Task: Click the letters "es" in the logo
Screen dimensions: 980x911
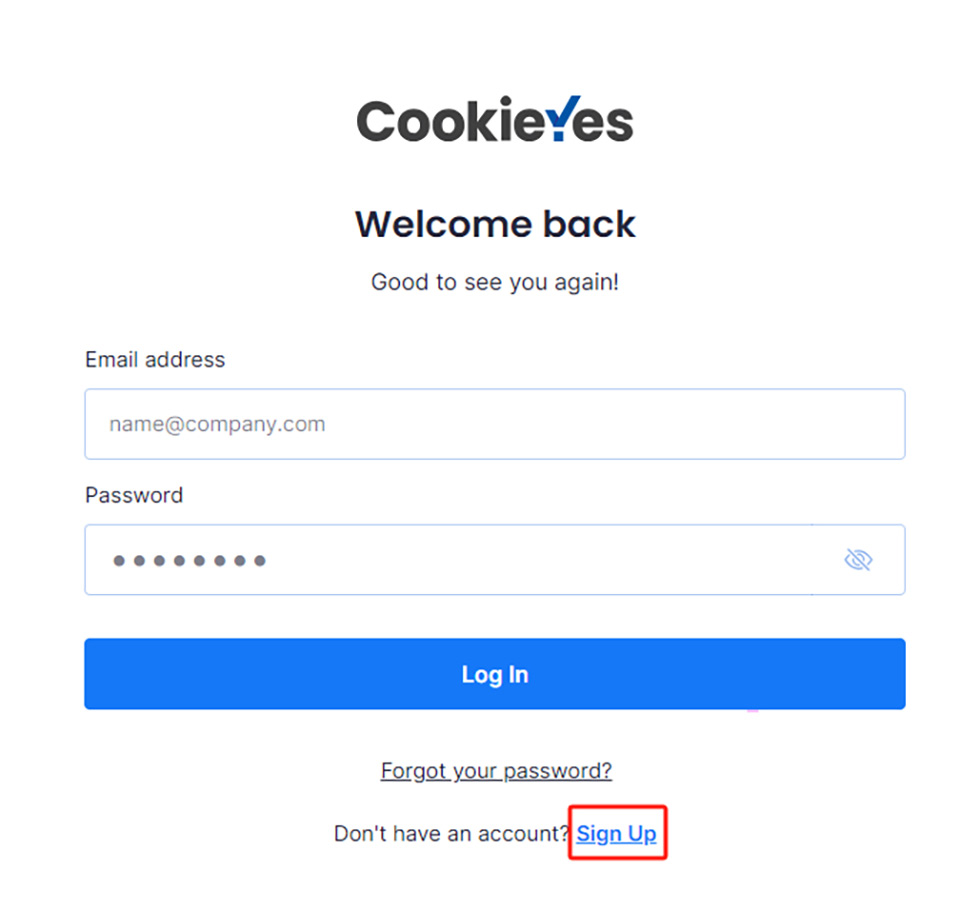Action: click(606, 124)
